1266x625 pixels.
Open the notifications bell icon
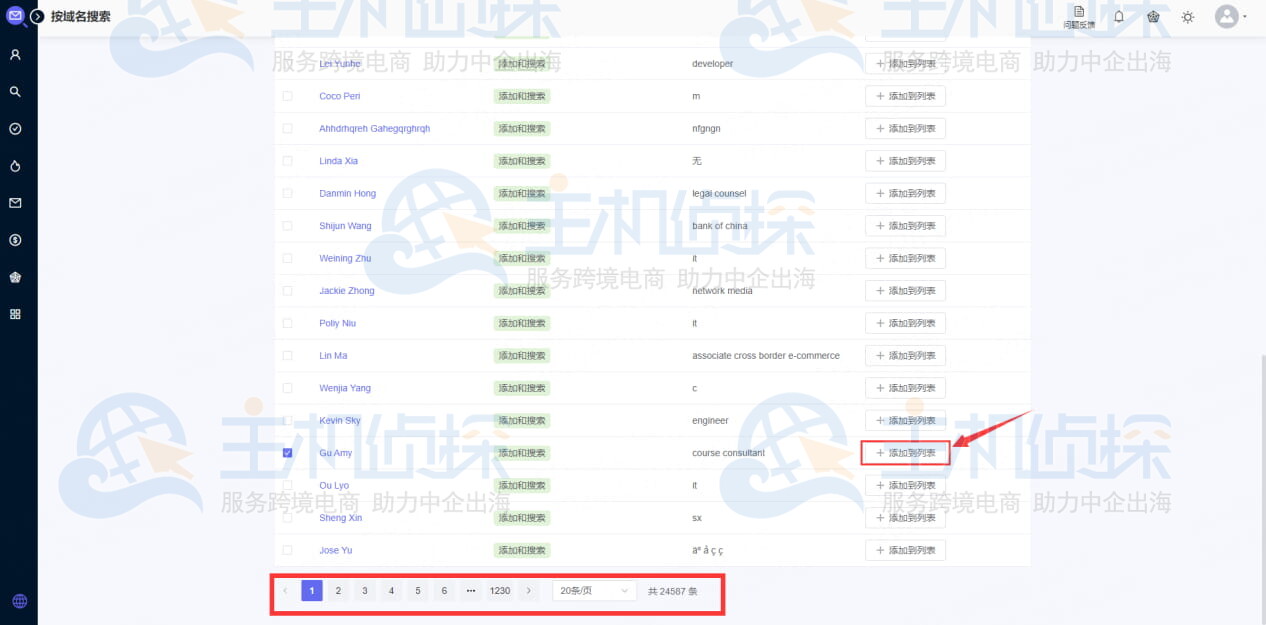coord(1118,17)
